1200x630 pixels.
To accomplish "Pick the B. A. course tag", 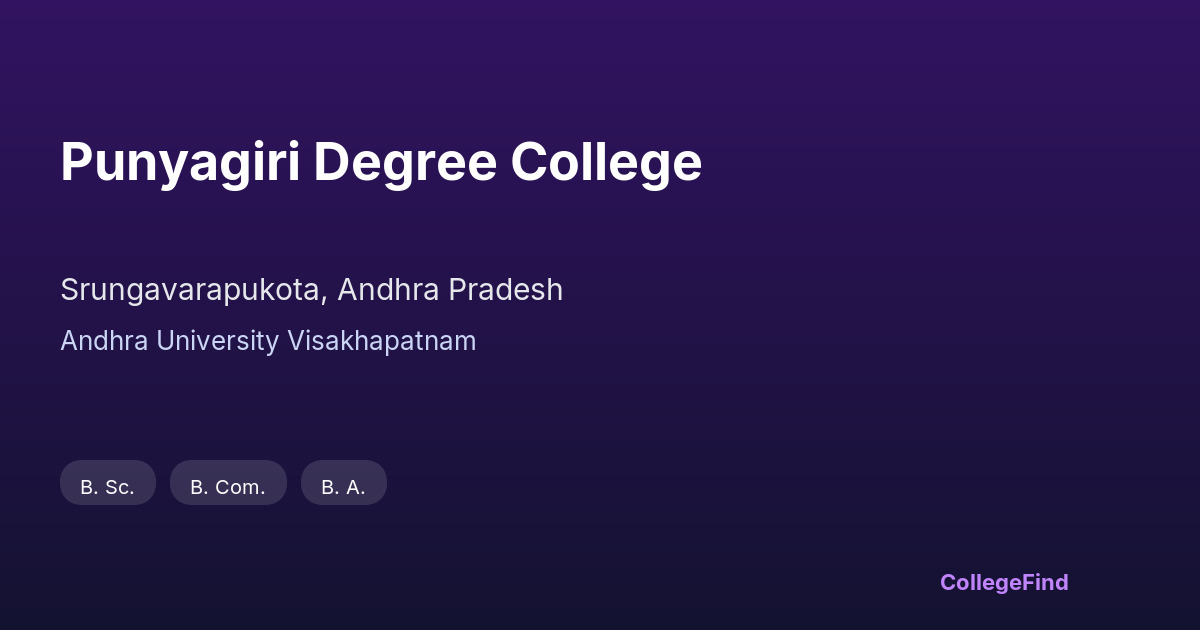I will point(343,485).
